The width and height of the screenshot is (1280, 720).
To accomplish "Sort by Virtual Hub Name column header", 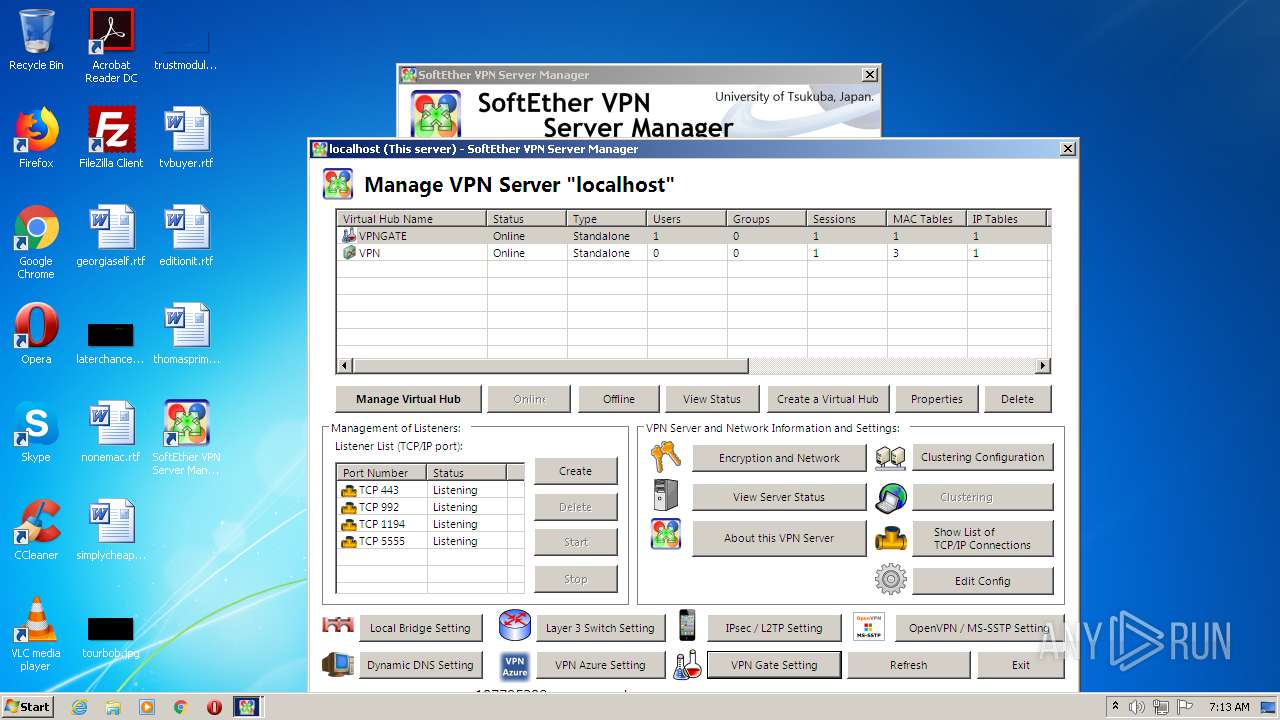I will (x=412, y=219).
